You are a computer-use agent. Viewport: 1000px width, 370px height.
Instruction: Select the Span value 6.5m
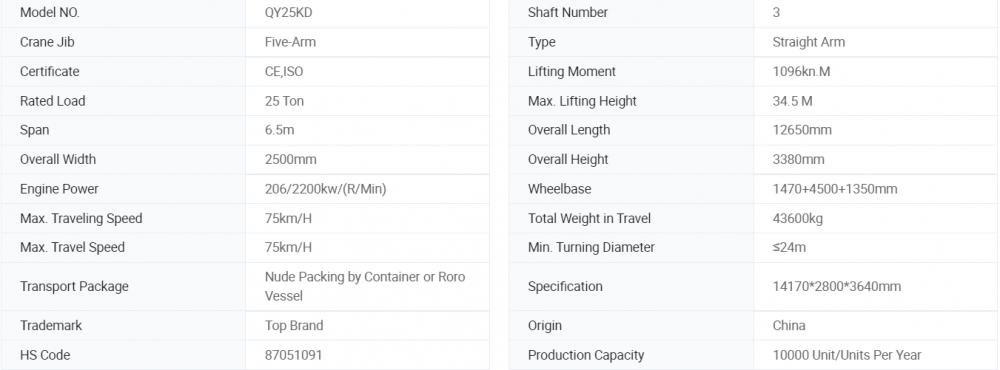point(279,130)
